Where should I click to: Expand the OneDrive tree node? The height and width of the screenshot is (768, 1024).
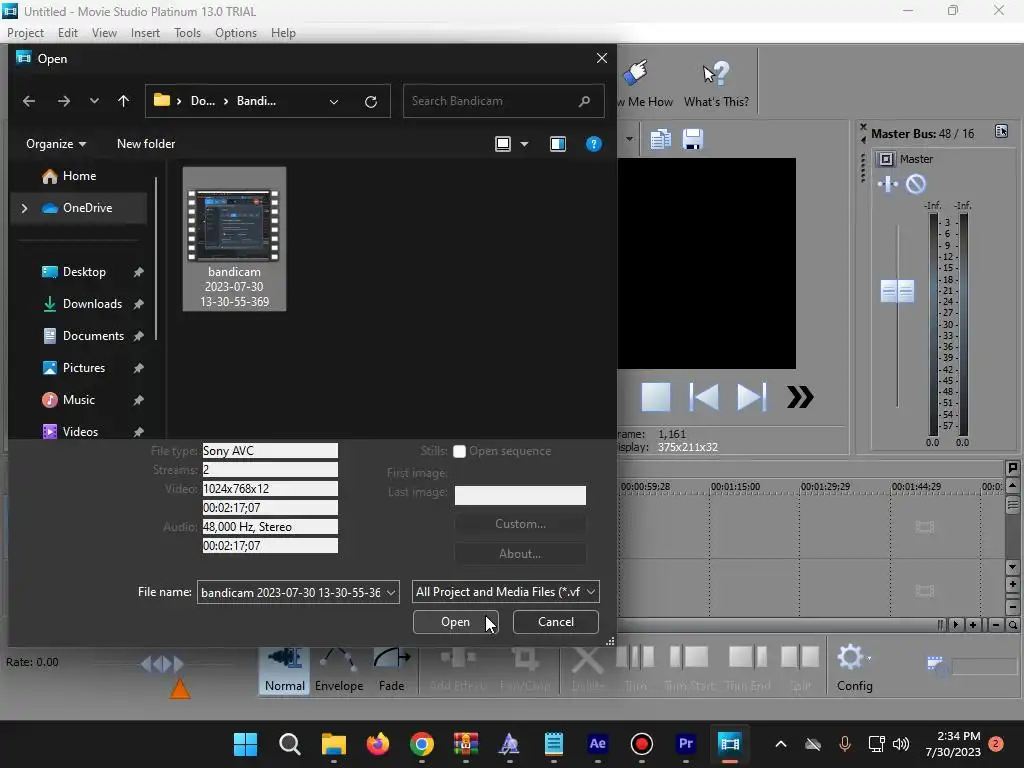click(24, 208)
